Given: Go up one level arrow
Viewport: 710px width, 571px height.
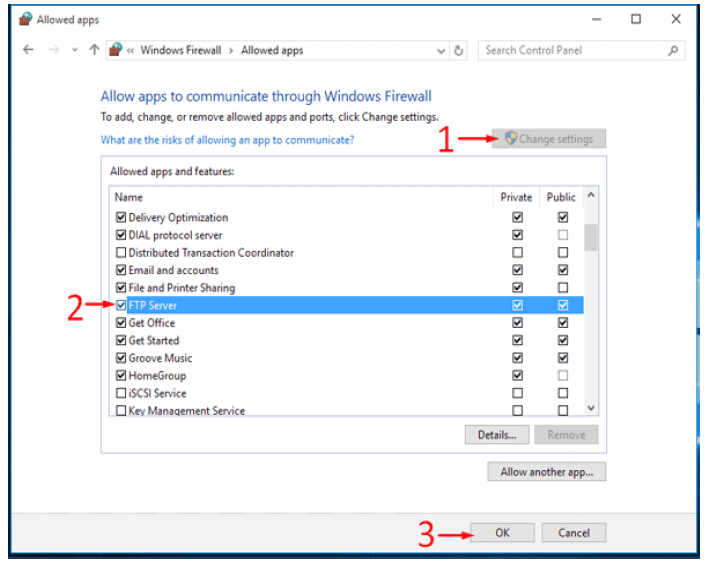Looking at the screenshot, I should coord(94,49).
